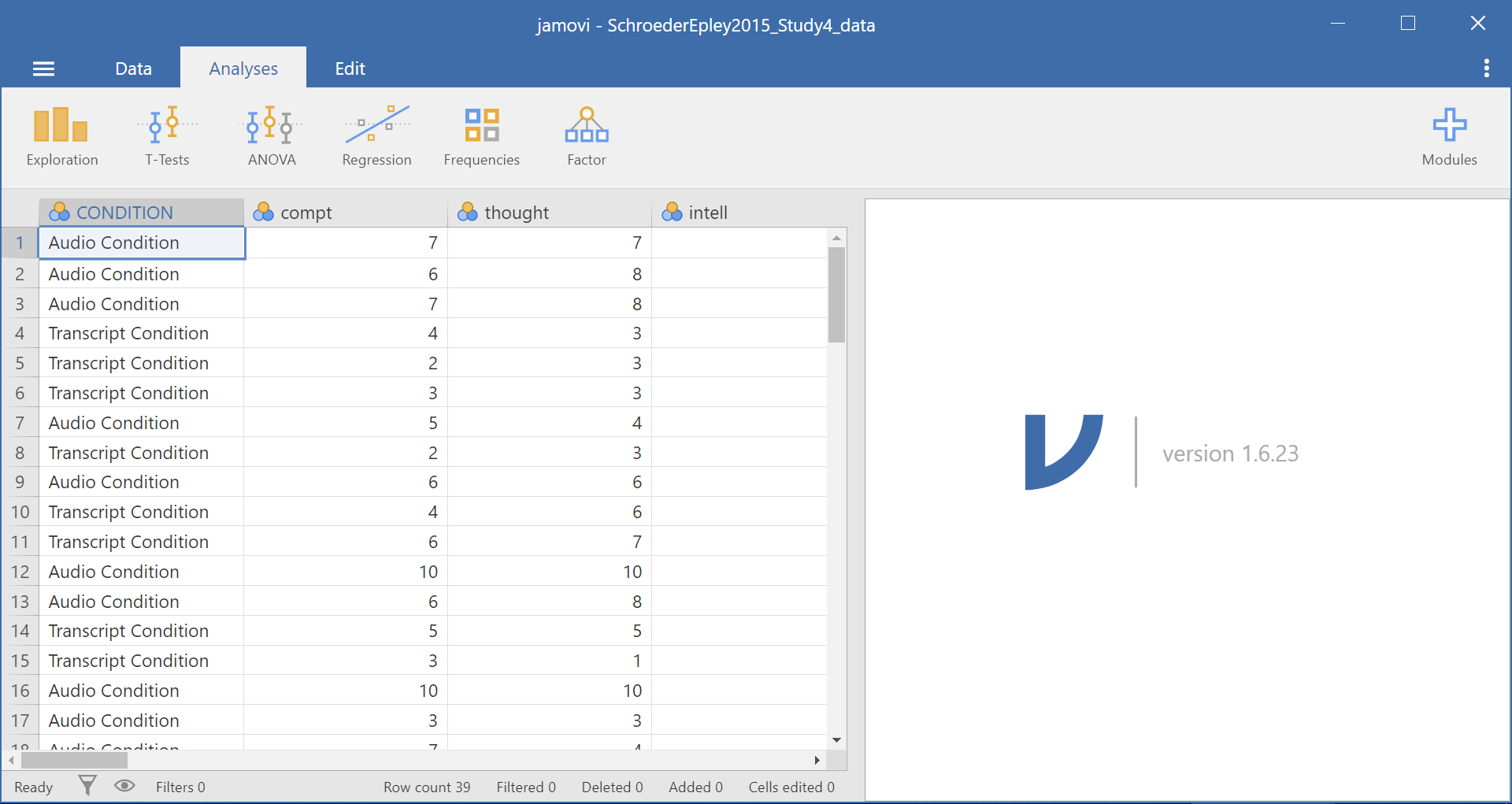Switch to the Data tab
Image resolution: width=1512 pixels, height=804 pixels.
(133, 69)
